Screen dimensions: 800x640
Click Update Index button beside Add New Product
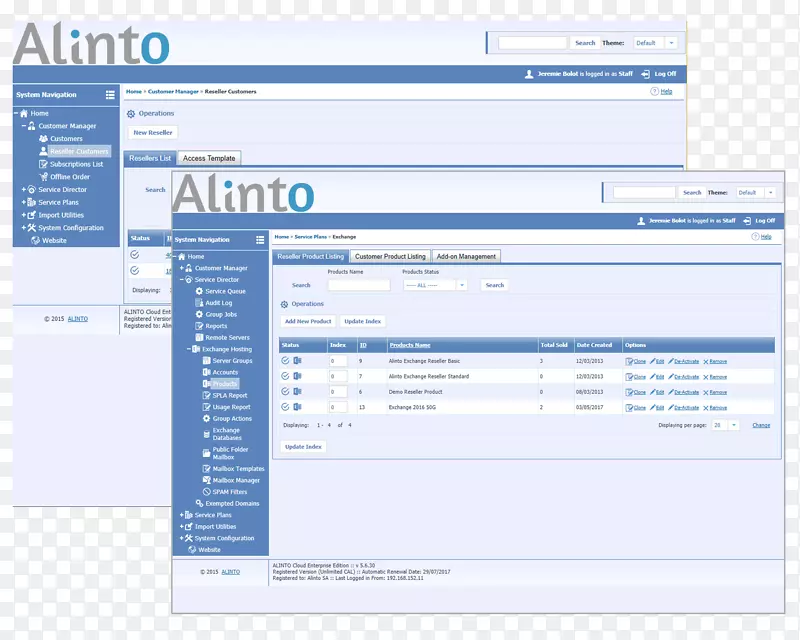362,322
